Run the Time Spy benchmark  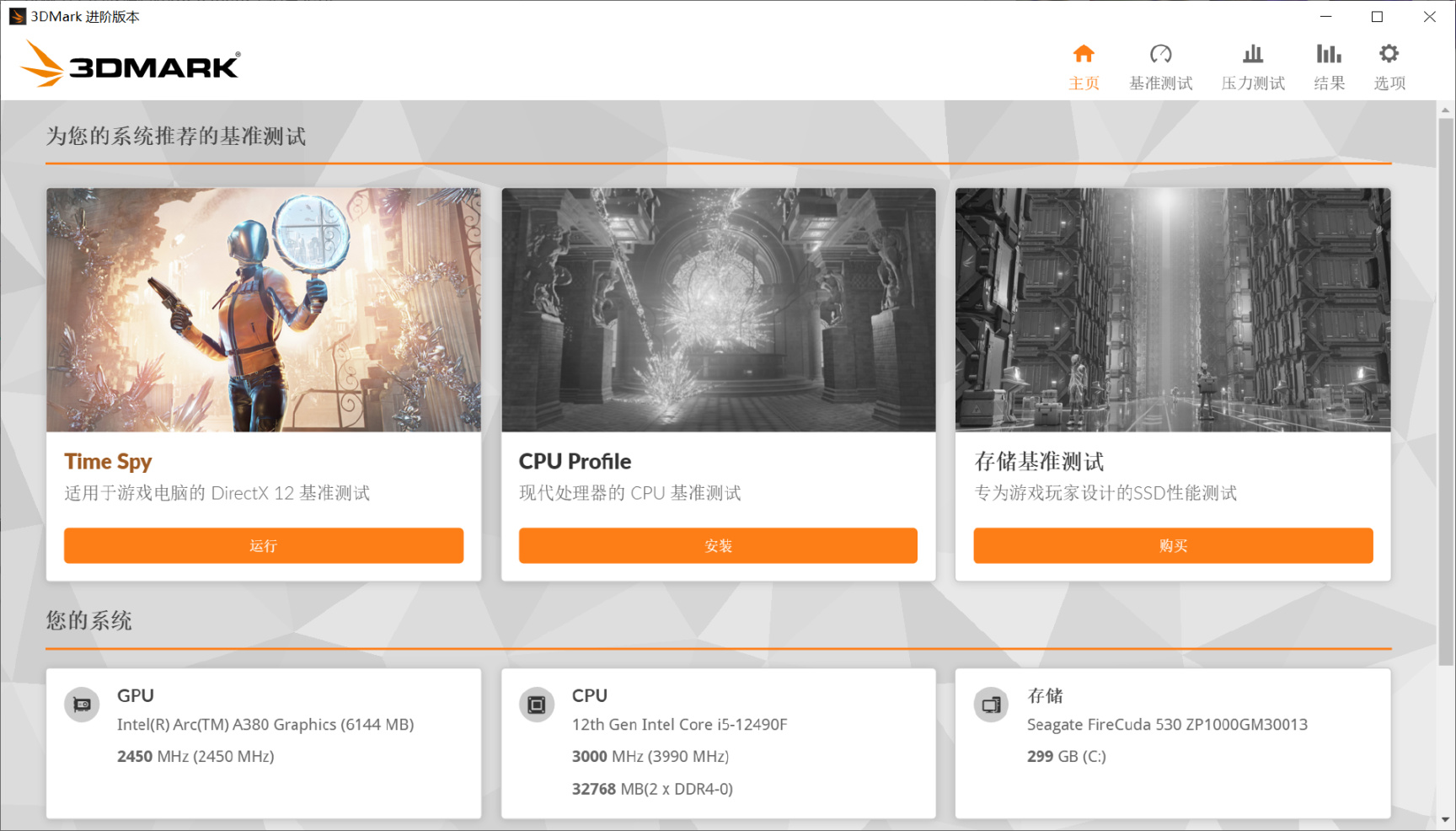tap(264, 545)
